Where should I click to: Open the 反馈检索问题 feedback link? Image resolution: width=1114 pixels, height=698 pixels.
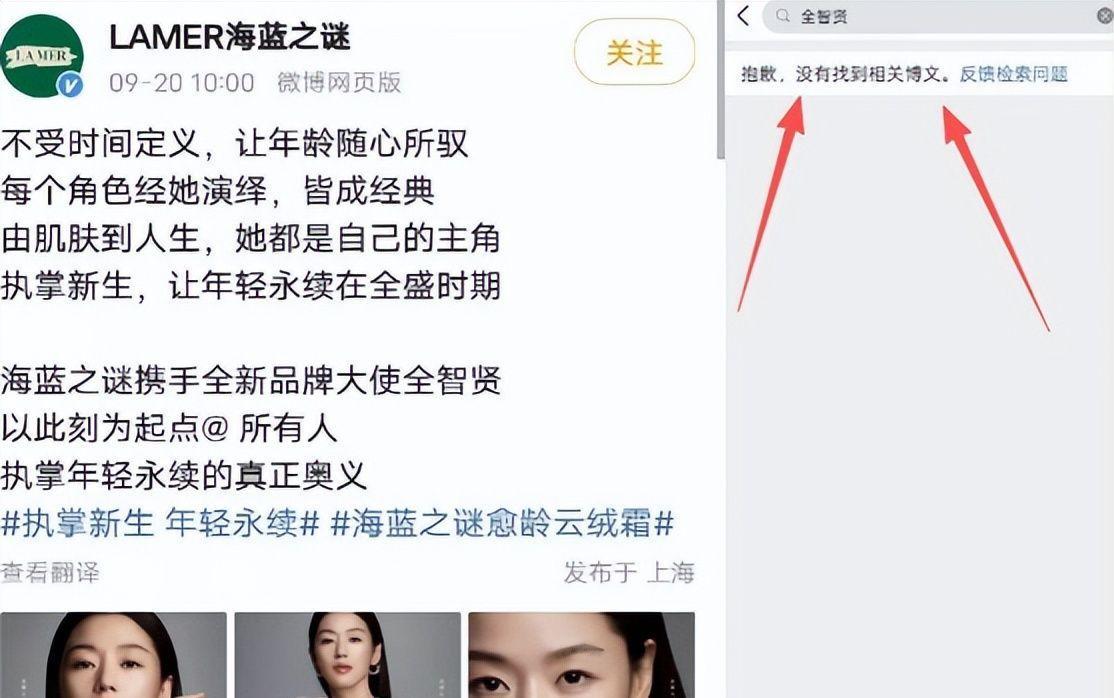(1014, 74)
